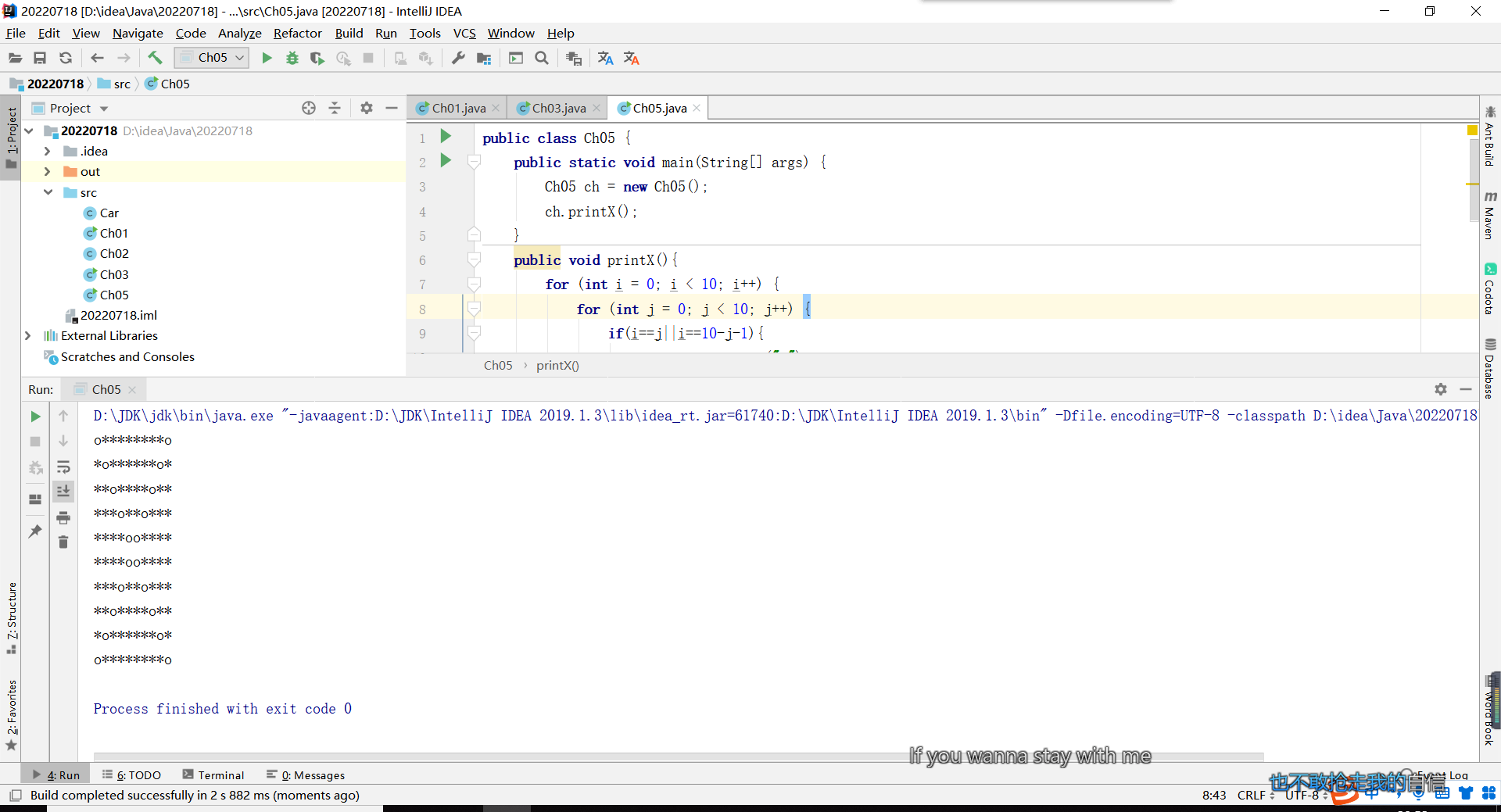Open the Ch05 run configuration dropdown
The width and height of the screenshot is (1501, 812).
[212, 58]
